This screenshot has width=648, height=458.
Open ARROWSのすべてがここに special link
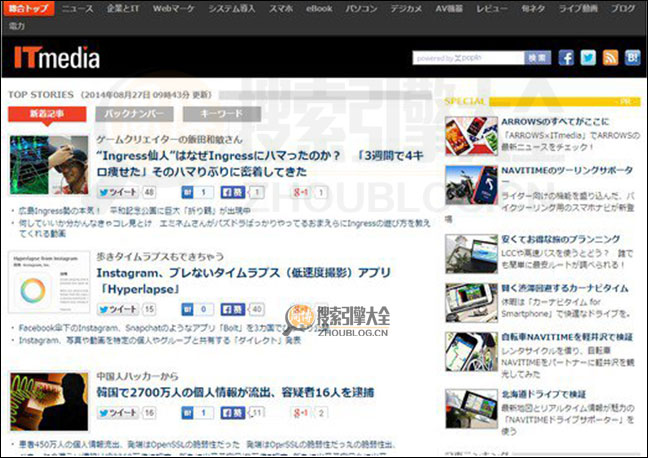pos(555,122)
